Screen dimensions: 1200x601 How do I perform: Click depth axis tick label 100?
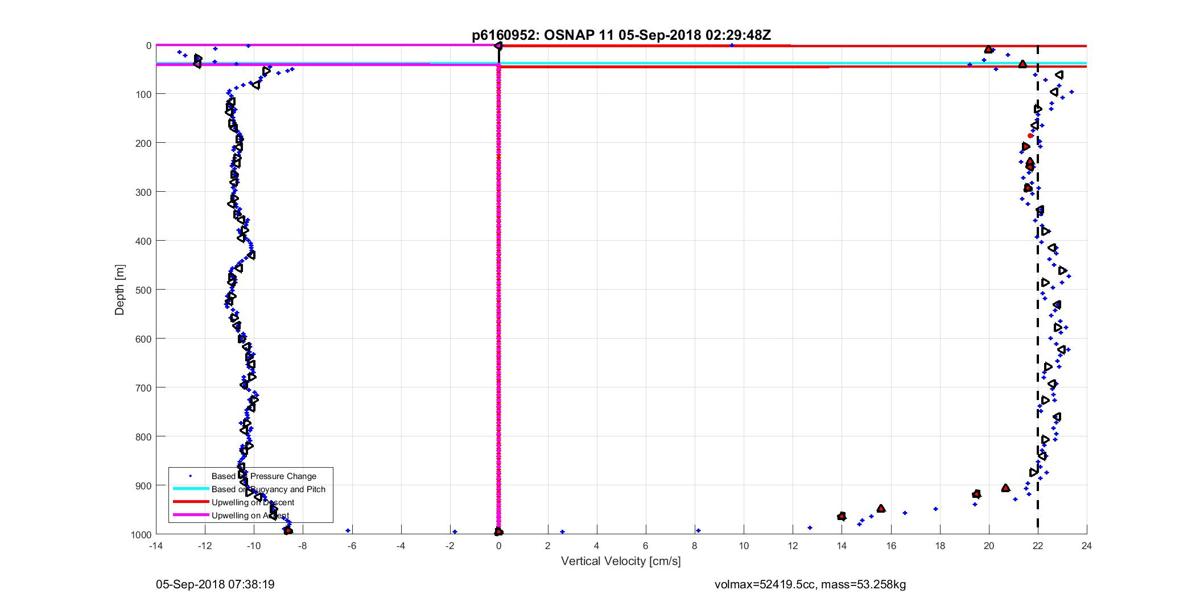pos(143,95)
